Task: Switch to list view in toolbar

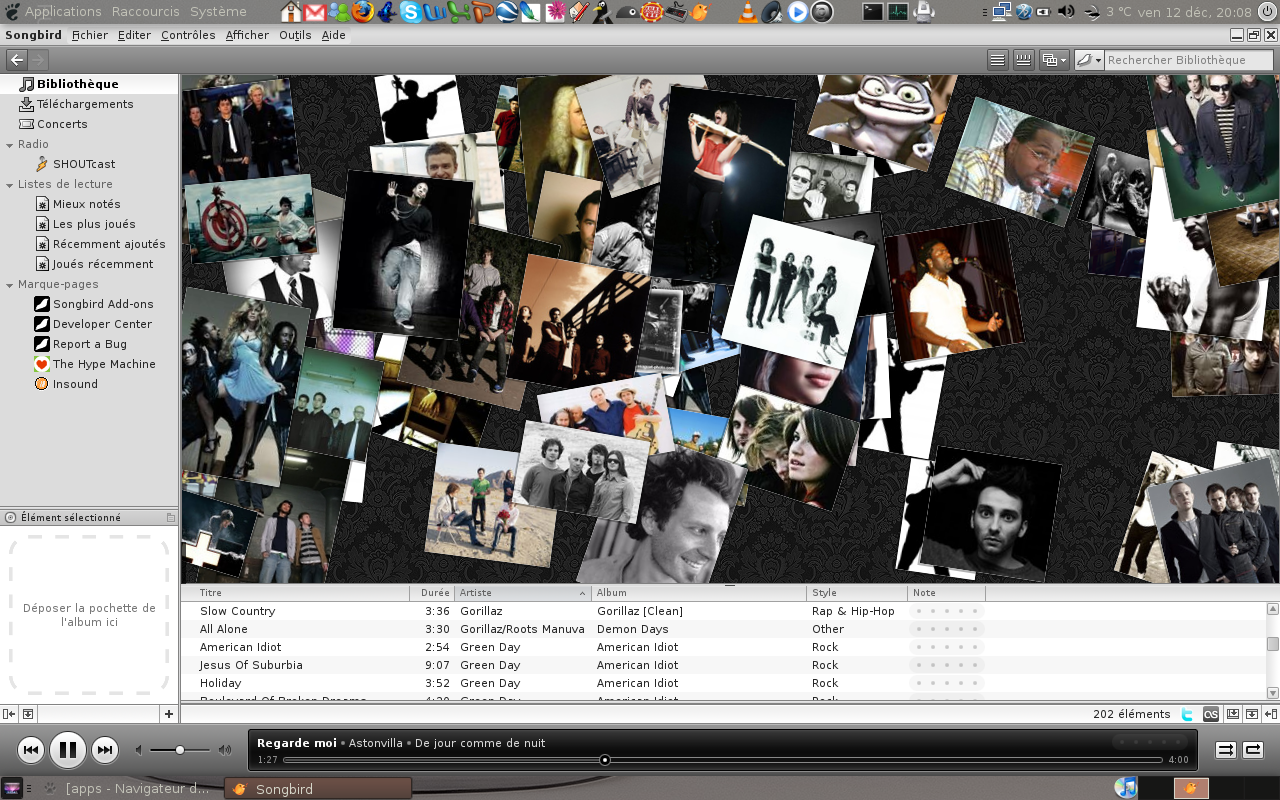Action: pyautogui.click(x=997, y=60)
